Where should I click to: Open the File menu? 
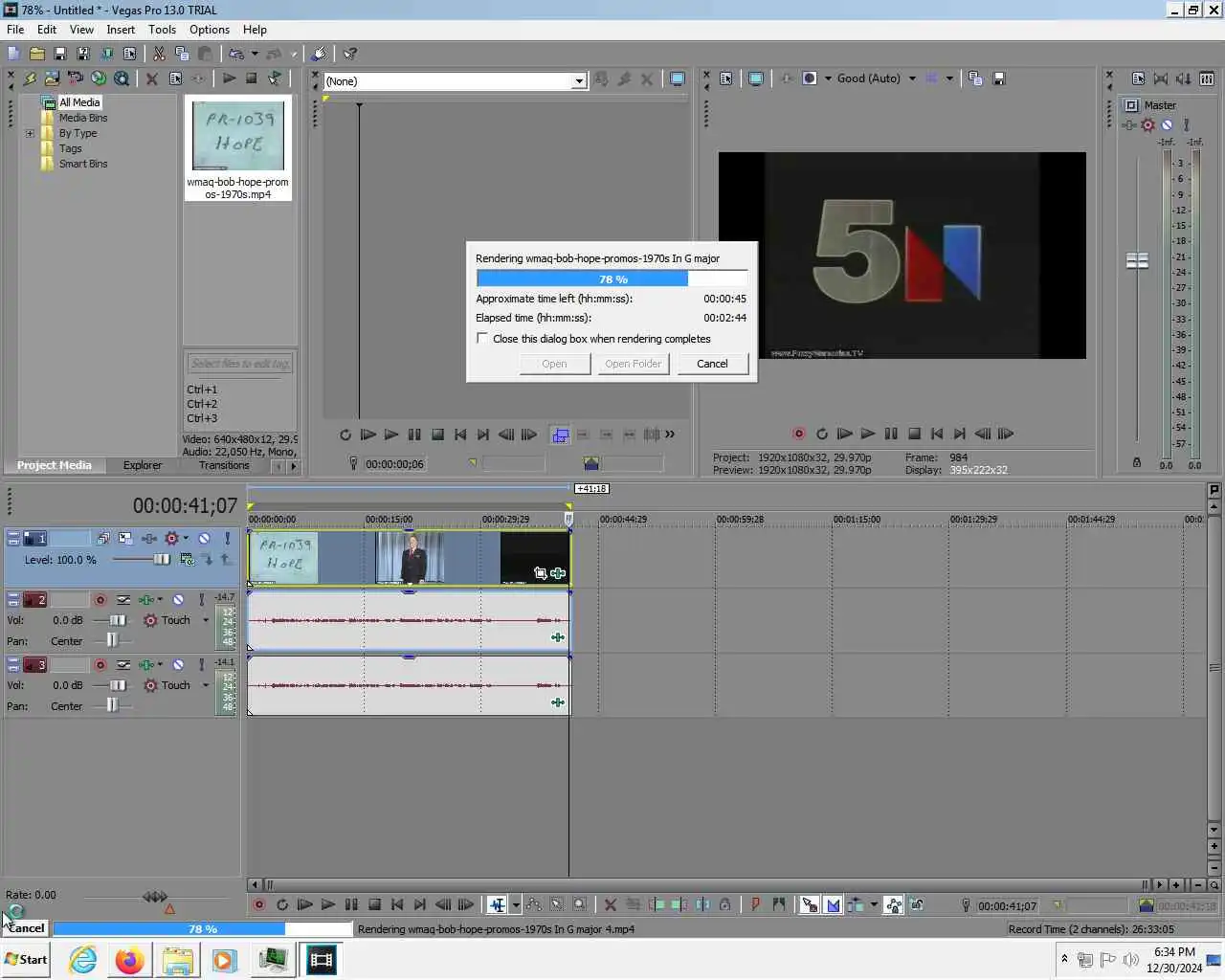pos(15,30)
